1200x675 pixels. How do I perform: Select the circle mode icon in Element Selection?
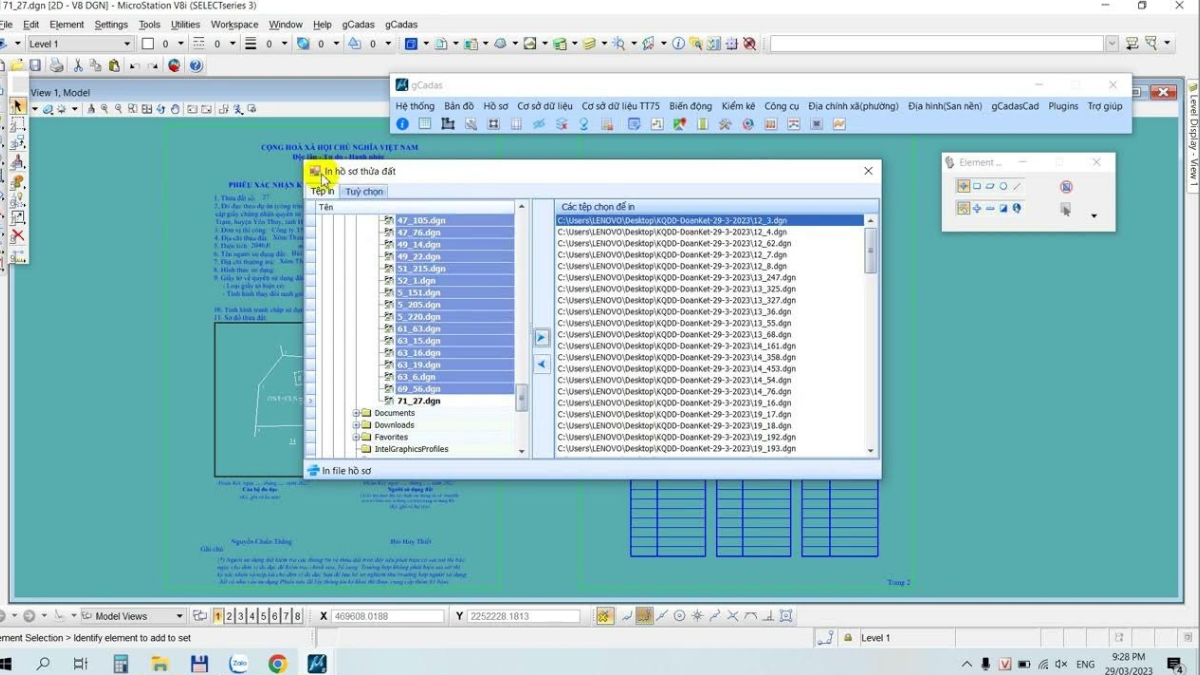1003,186
